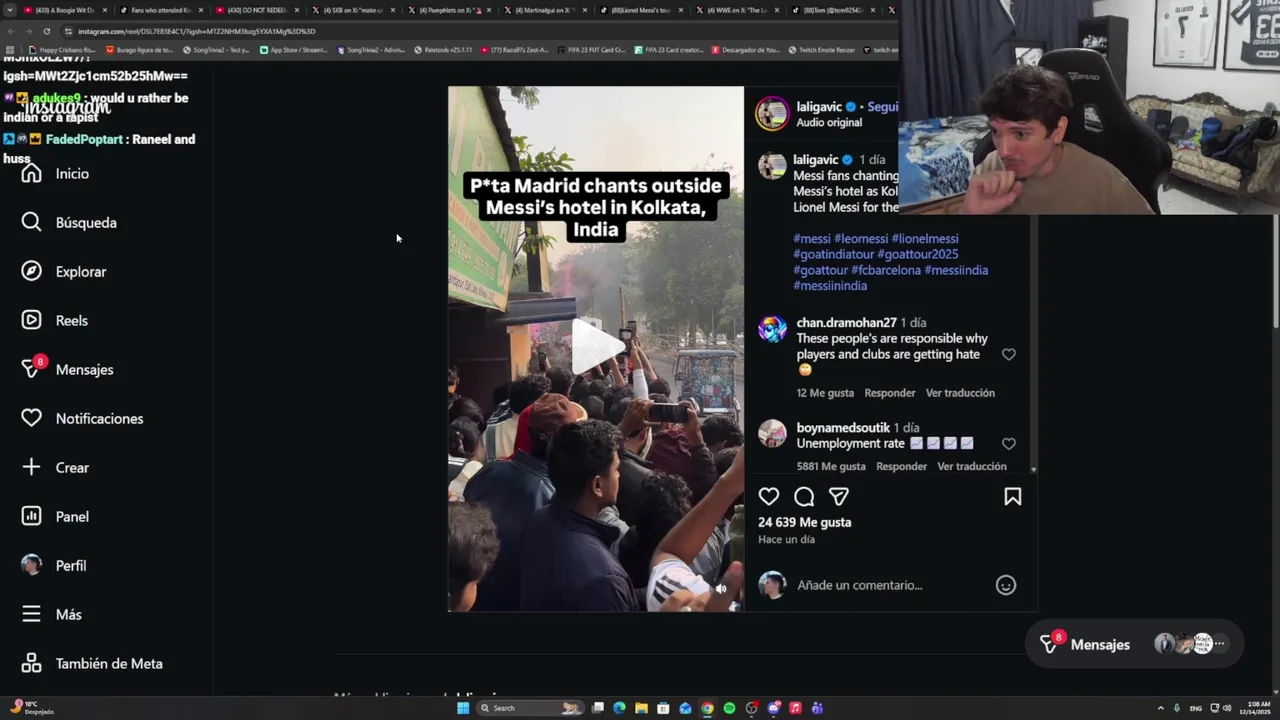This screenshot has height=720, width=1280.
Task: Open the #goatindiatour hashtag
Action: coord(833,255)
